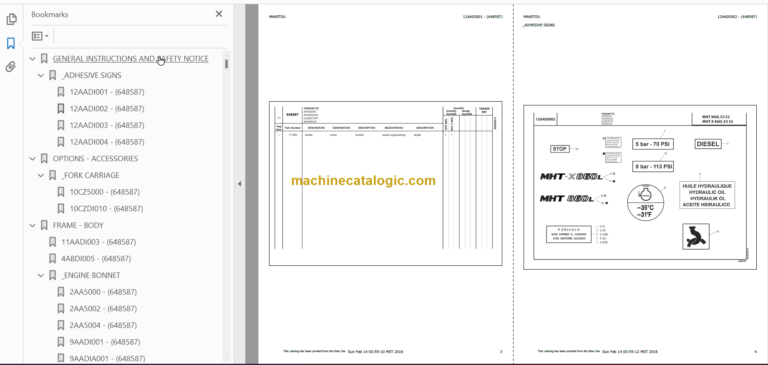This screenshot has width=768, height=365.
Task: Select the _ENGINE BONNET bookmark
Action: (91, 275)
